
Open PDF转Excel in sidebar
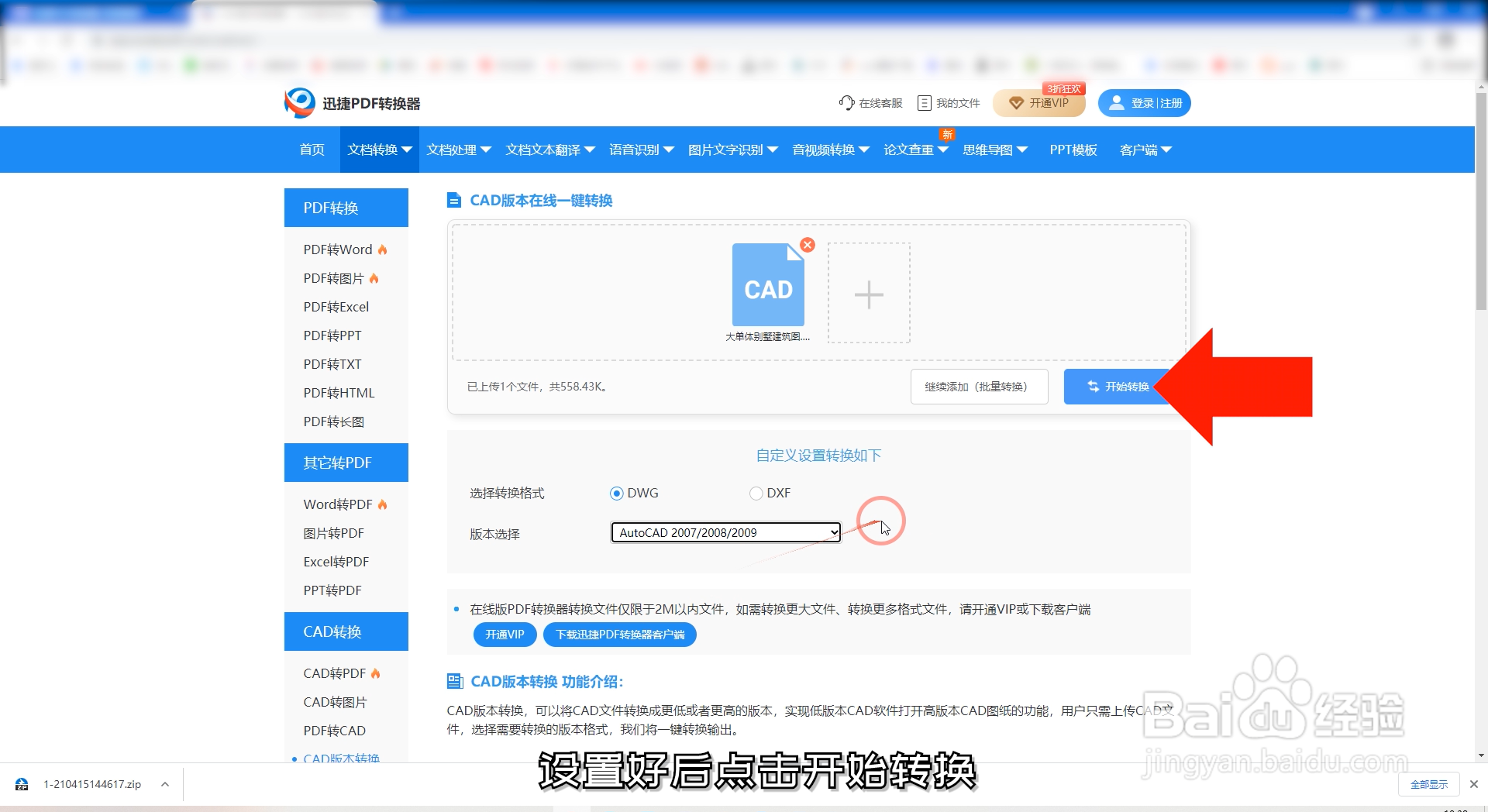336,307
